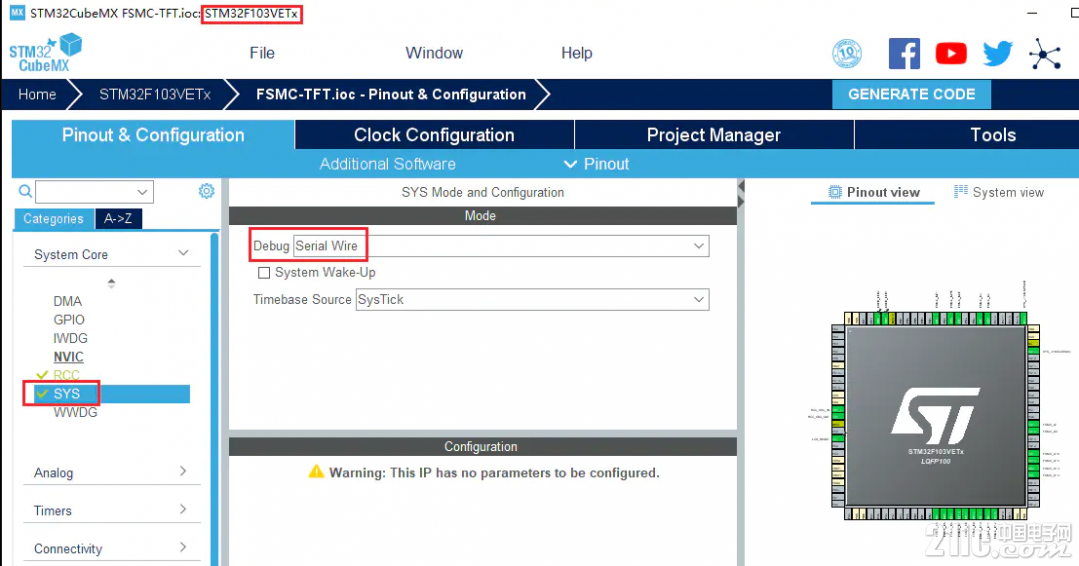This screenshot has height=566, width=1079.
Task: Click the MX application title bar icon
Action: point(17,13)
